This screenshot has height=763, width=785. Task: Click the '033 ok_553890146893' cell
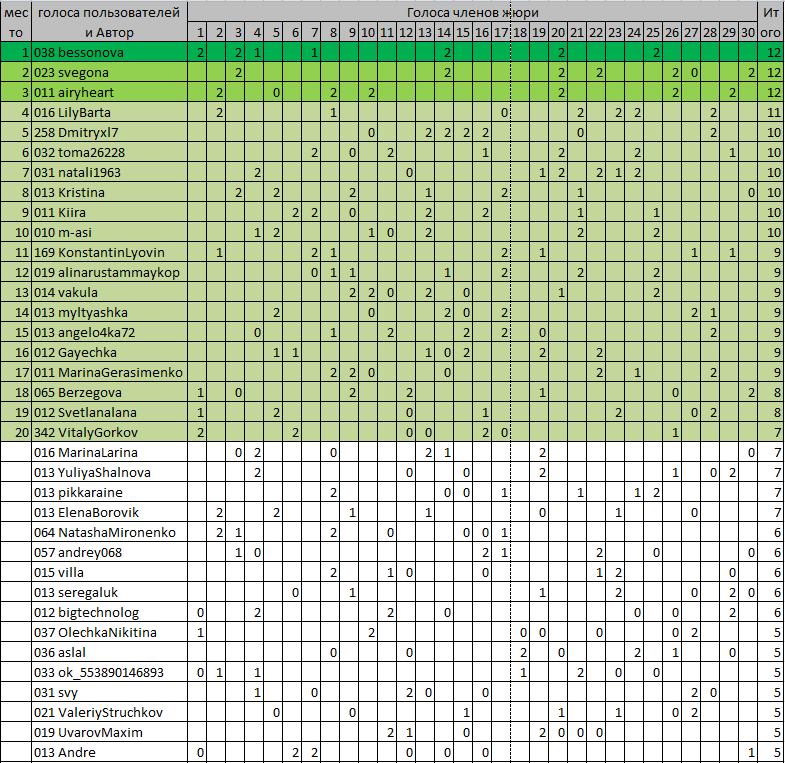point(109,673)
